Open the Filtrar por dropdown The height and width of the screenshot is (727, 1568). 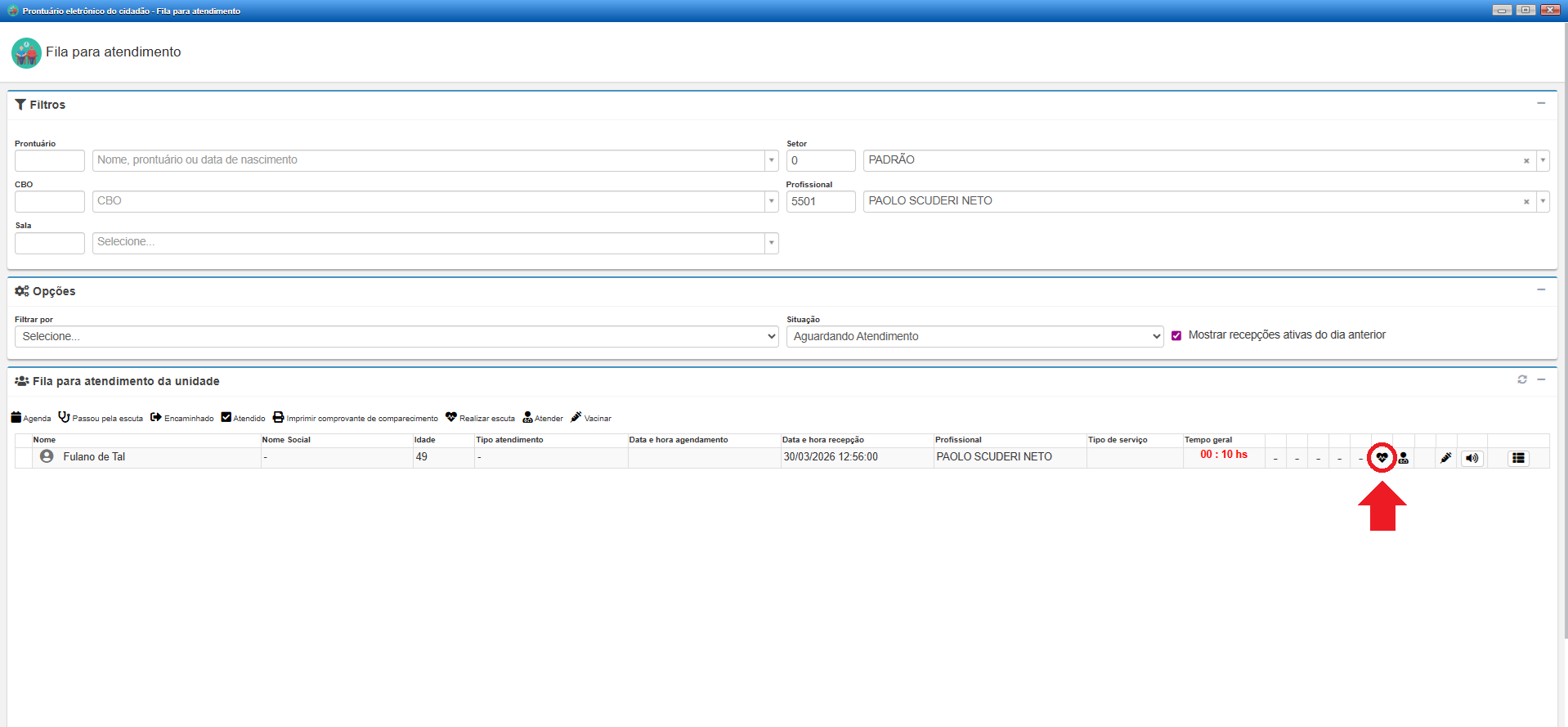pos(396,336)
